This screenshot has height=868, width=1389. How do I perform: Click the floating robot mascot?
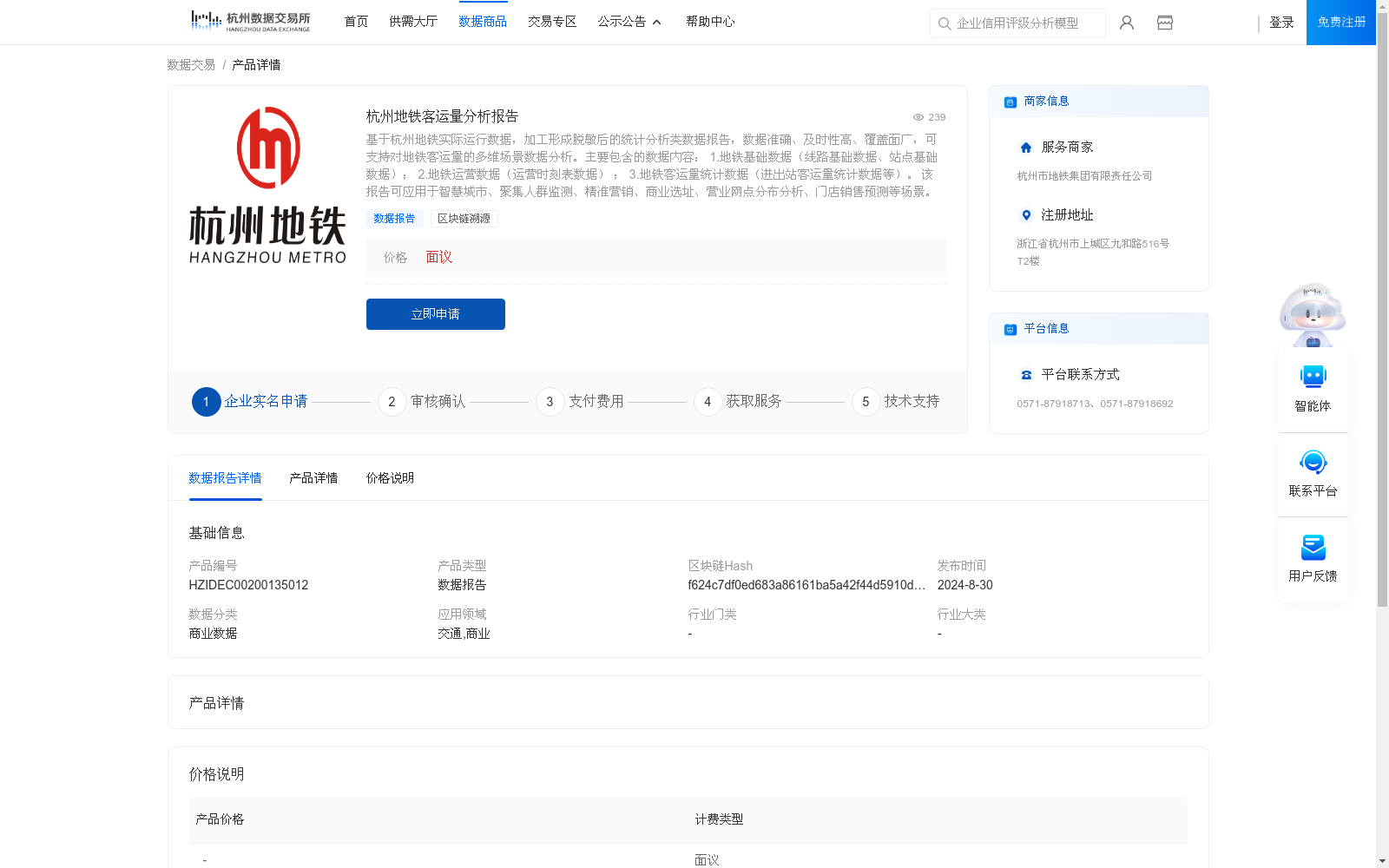coord(1313,314)
